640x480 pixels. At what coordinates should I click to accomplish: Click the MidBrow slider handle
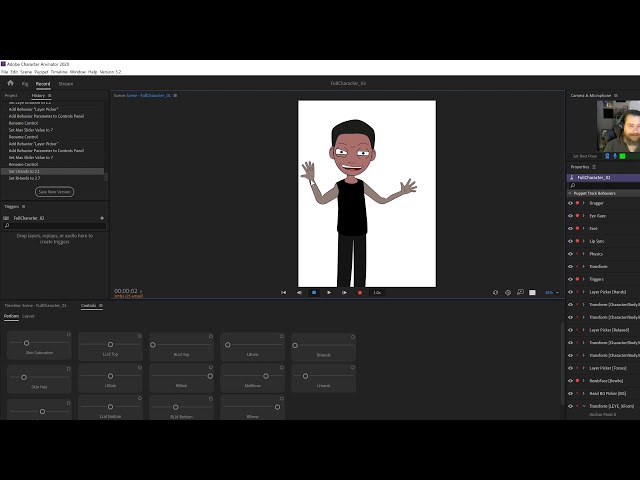(x=266, y=376)
